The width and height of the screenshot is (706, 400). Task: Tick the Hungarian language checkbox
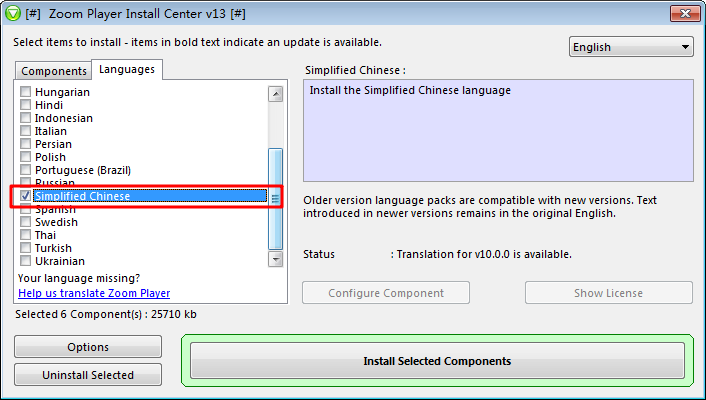(26, 92)
